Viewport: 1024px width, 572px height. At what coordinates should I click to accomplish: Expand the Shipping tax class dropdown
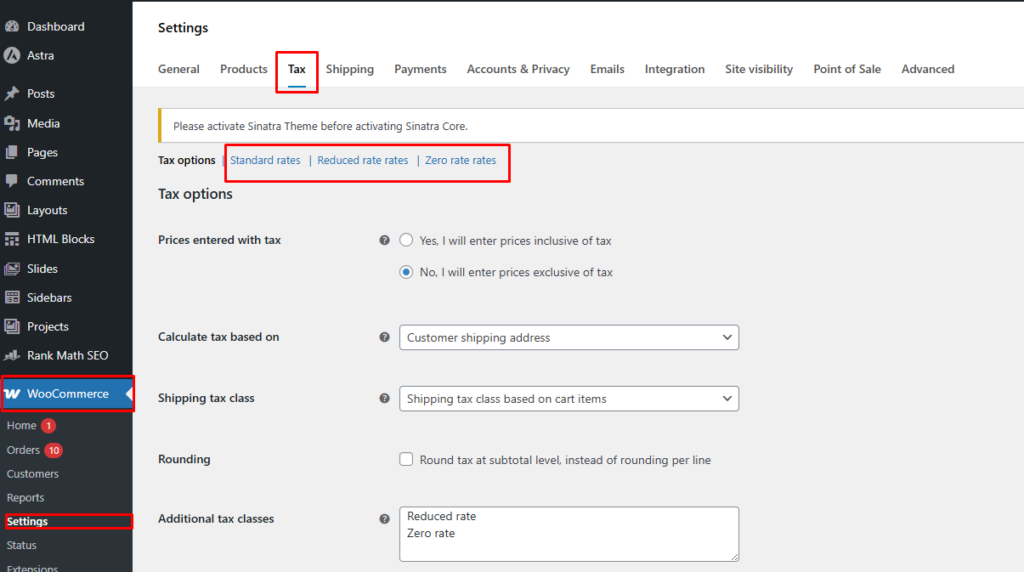tap(568, 399)
